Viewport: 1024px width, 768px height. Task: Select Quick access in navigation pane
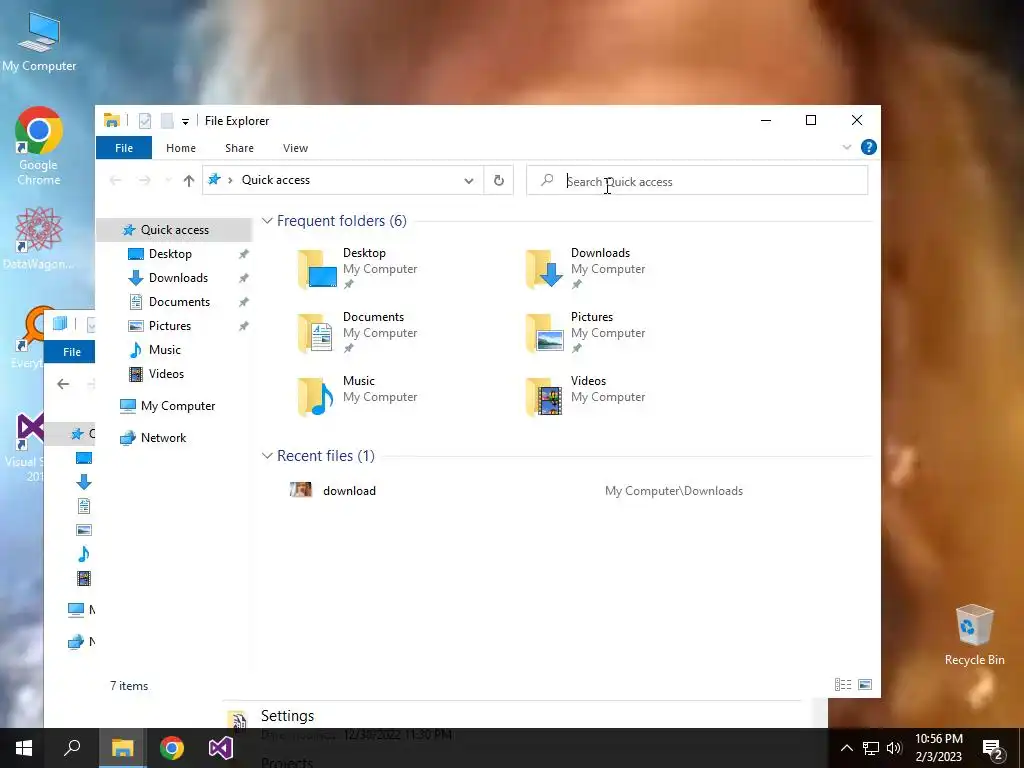coord(174,230)
